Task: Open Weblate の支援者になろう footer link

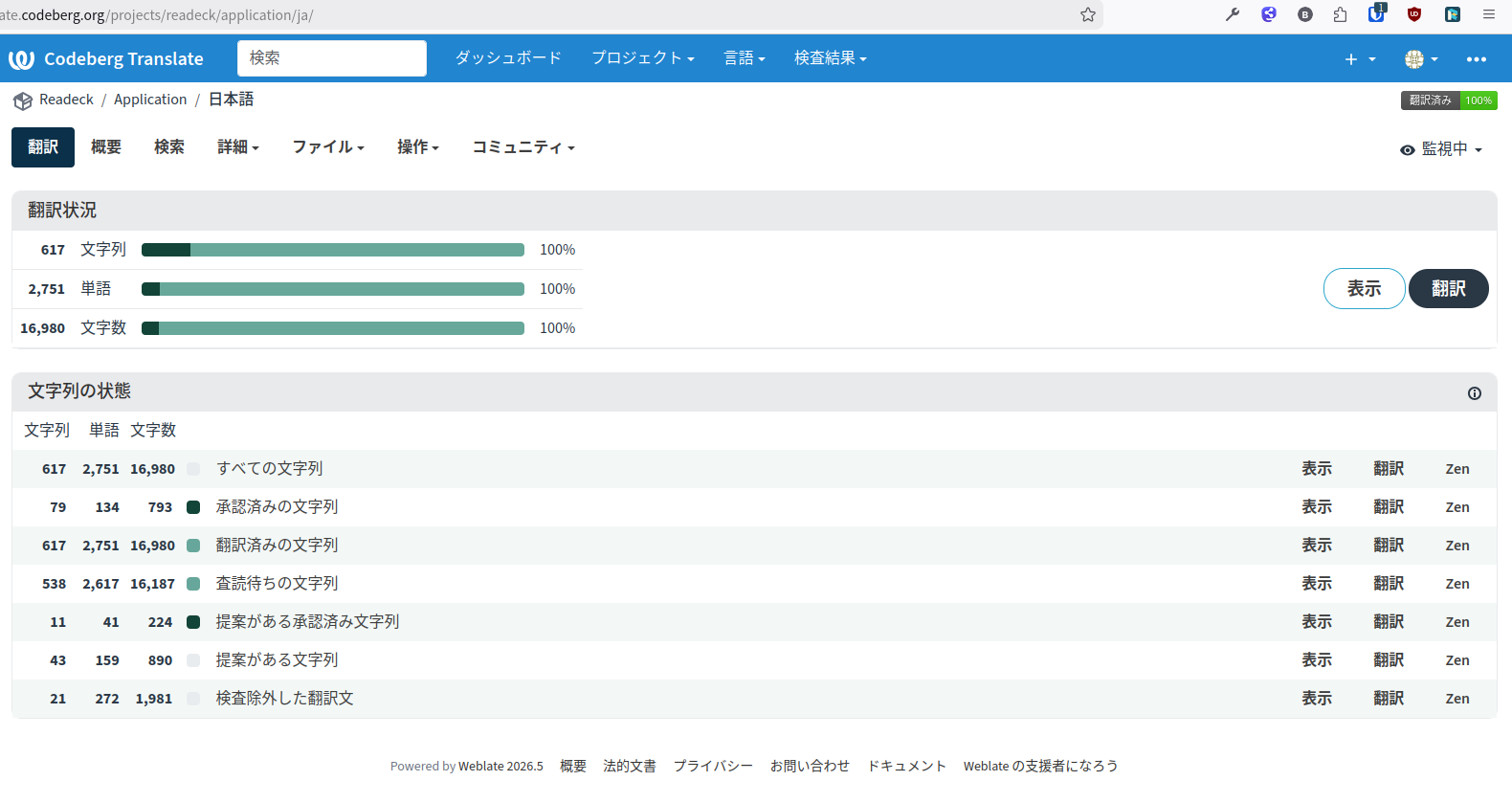Action: (1040, 767)
